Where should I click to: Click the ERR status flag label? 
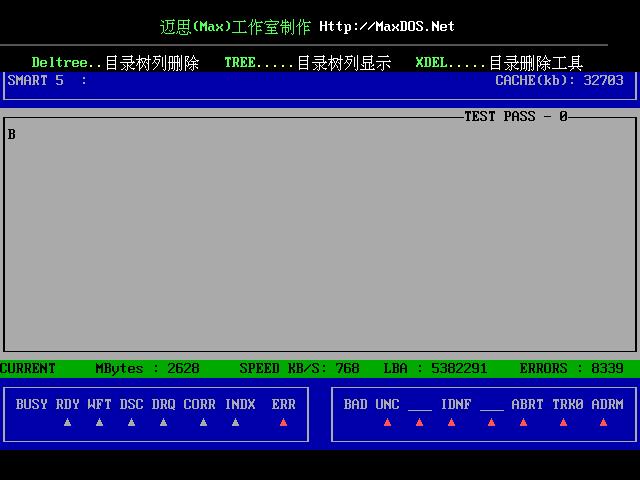284,404
